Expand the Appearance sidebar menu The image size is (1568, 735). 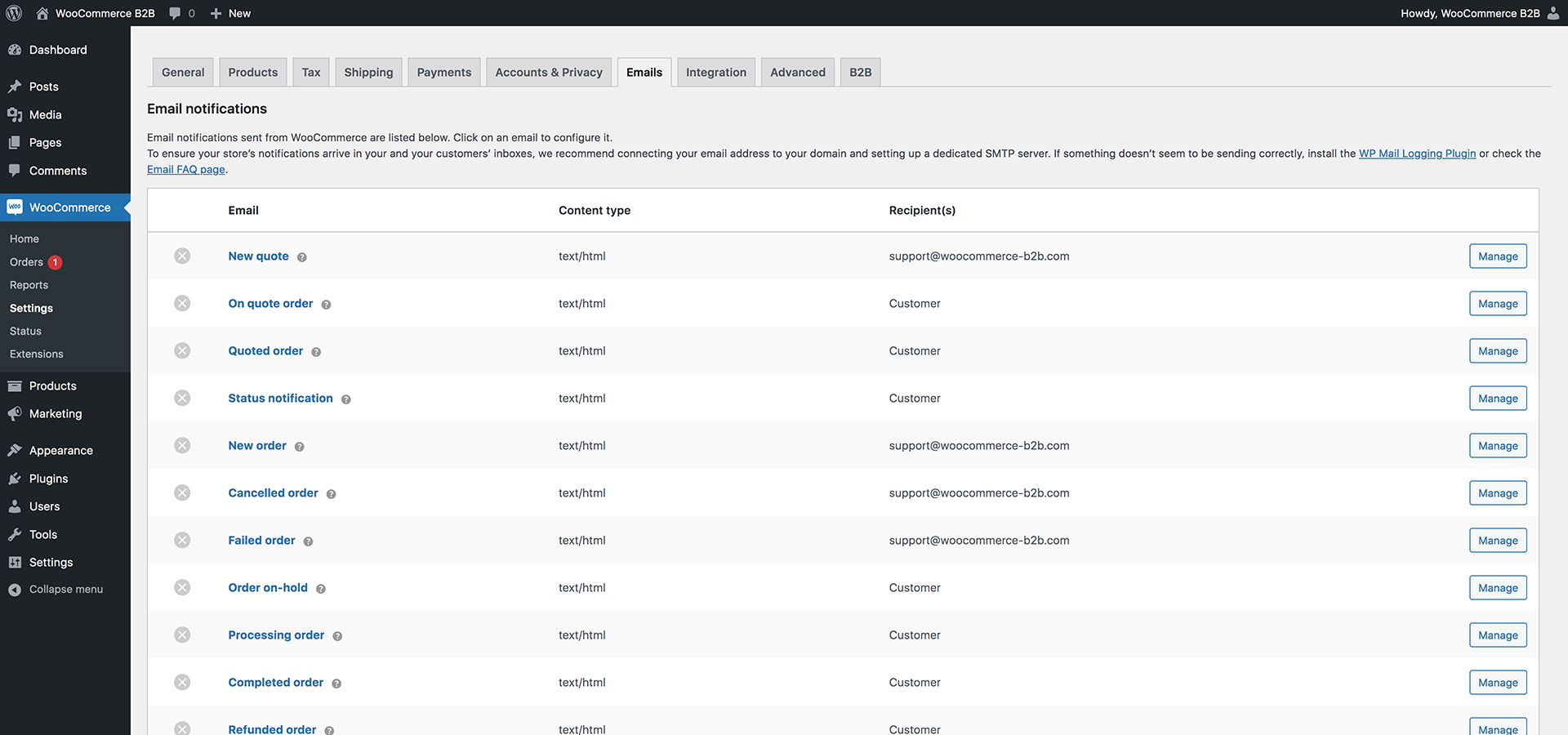tap(60, 451)
